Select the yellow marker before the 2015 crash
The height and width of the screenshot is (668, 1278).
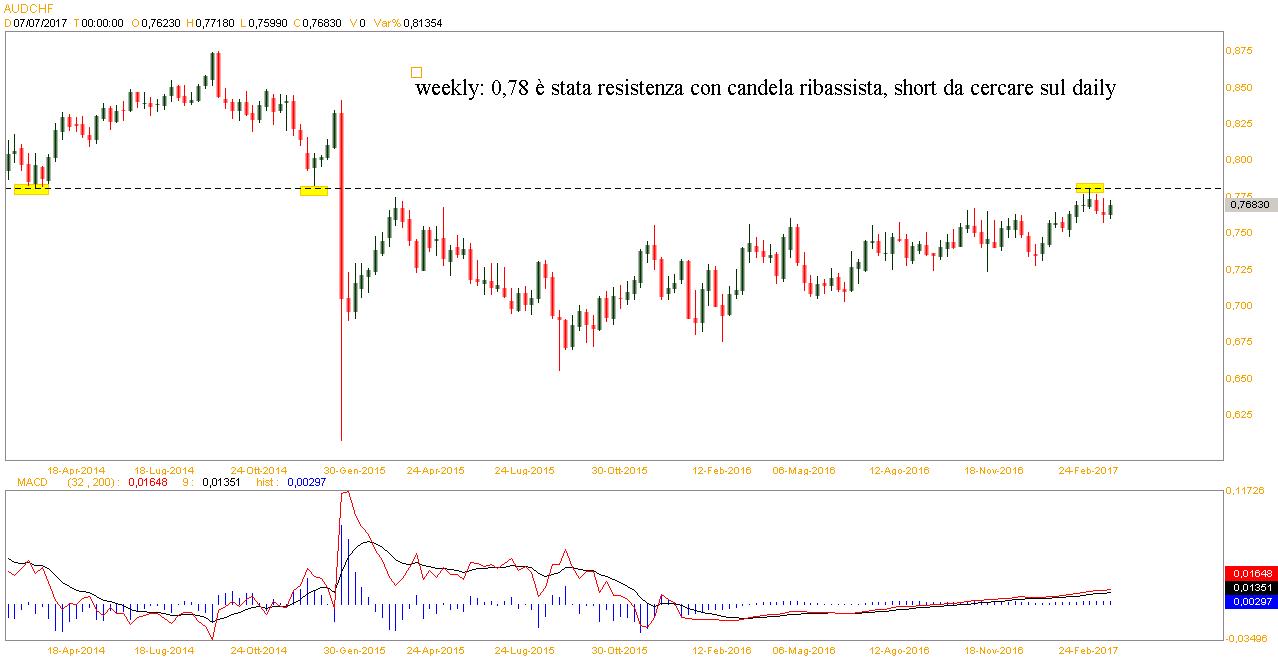click(x=314, y=190)
